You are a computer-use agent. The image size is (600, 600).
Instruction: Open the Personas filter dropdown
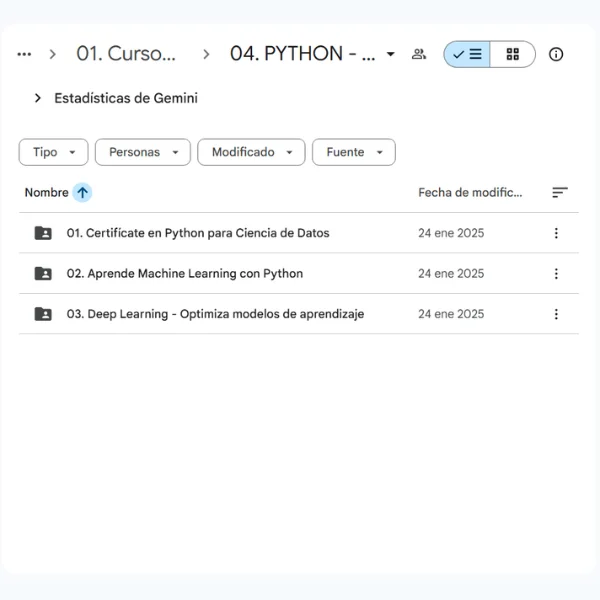142,152
